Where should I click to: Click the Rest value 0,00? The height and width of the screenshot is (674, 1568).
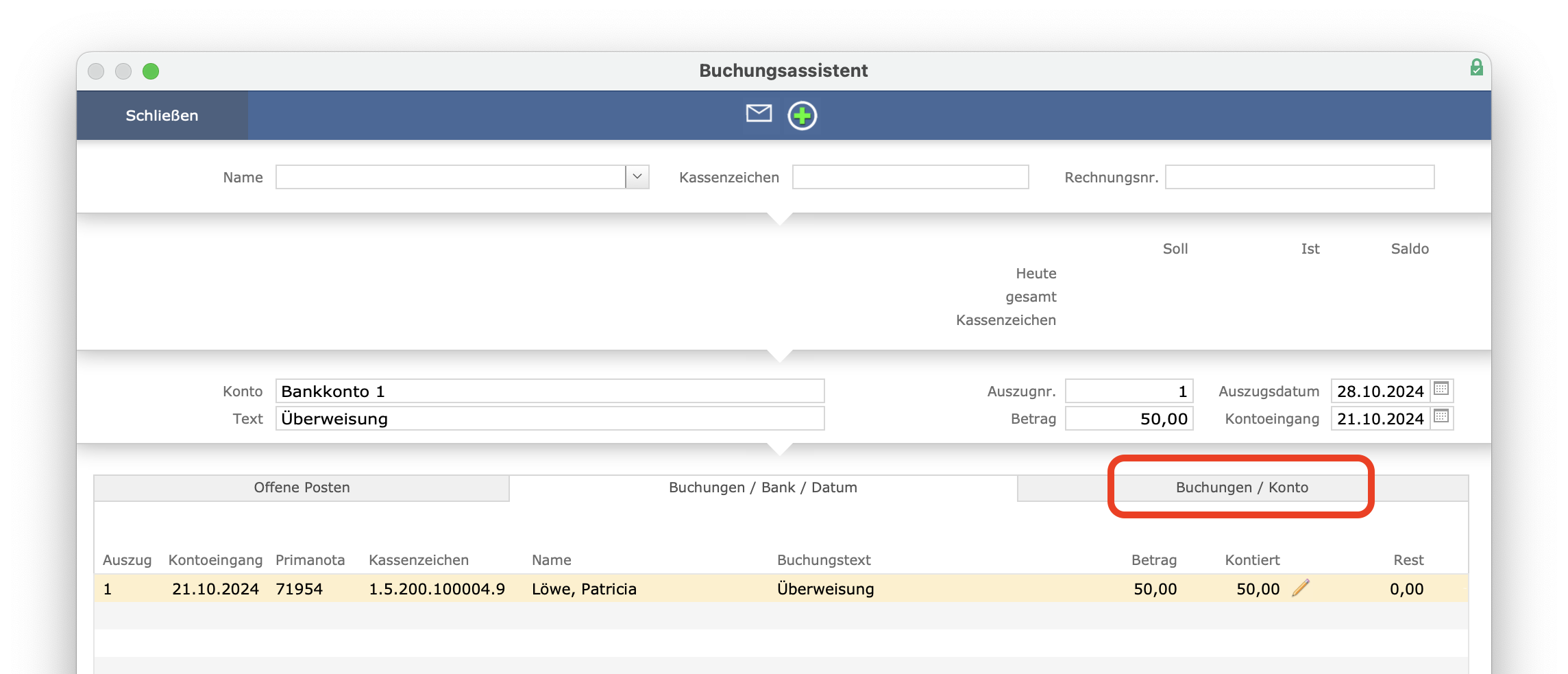(x=1406, y=589)
